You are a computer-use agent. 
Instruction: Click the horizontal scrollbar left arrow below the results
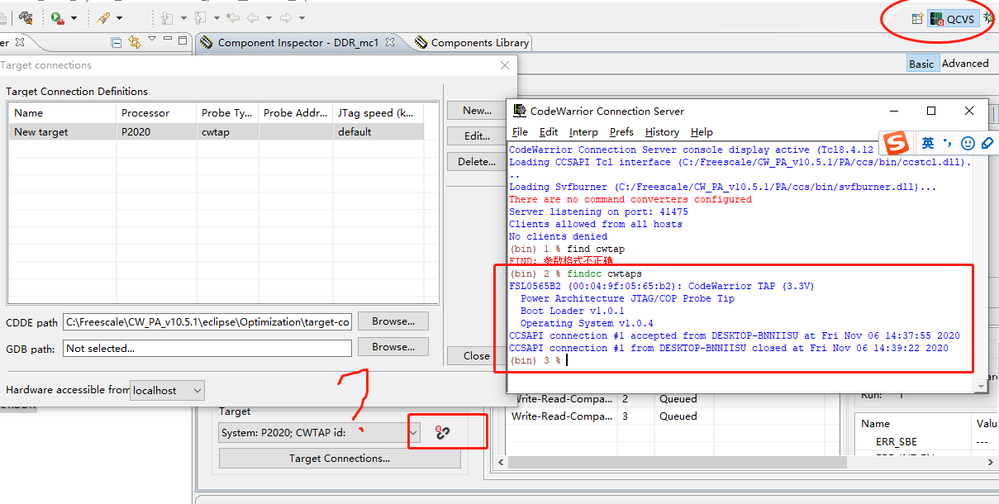501,462
